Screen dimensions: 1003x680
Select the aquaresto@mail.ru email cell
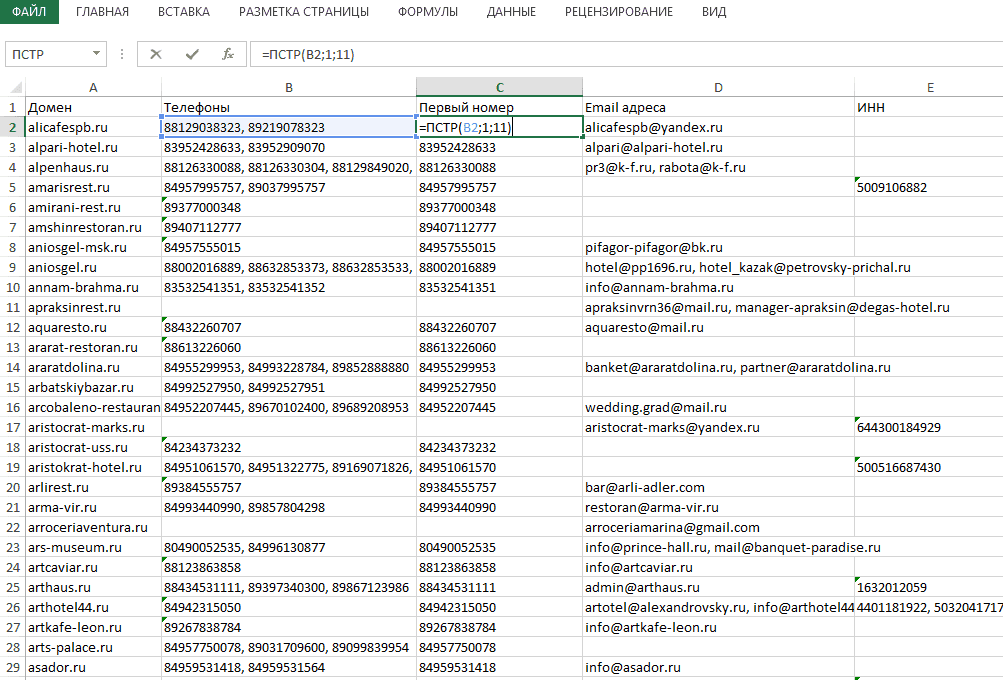(x=718, y=328)
